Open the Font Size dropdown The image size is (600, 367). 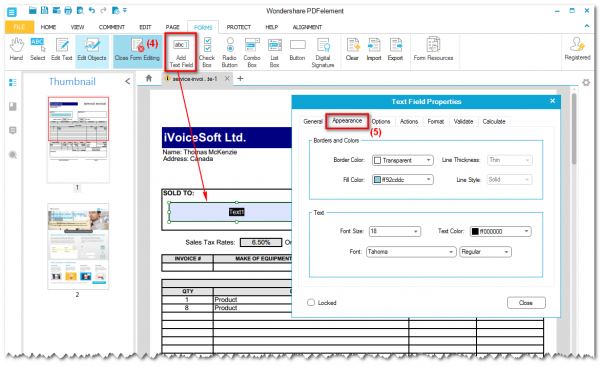pyautogui.click(x=395, y=232)
